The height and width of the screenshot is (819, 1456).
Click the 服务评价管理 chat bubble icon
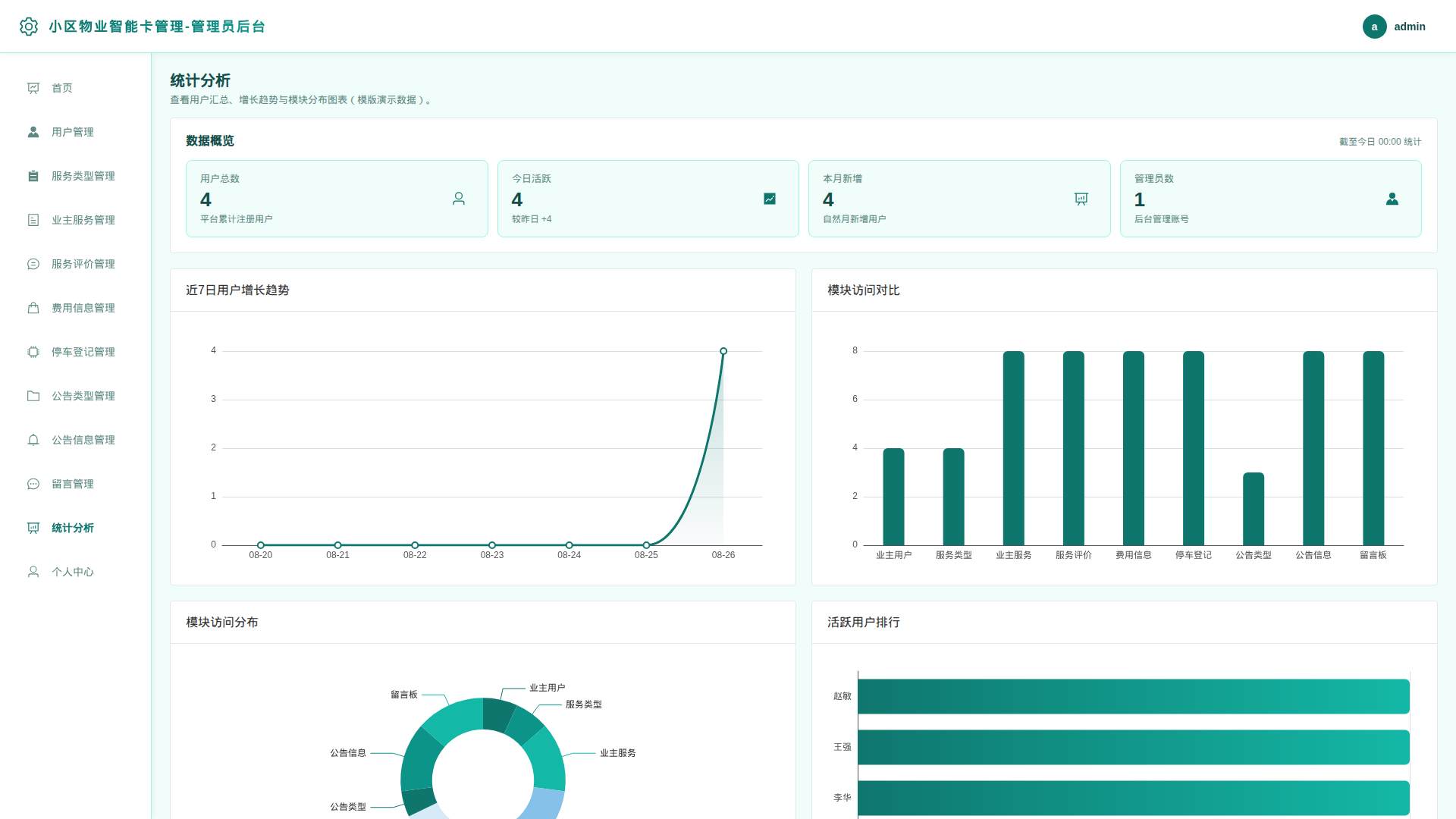pyautogui.click(x=33, y=264)
